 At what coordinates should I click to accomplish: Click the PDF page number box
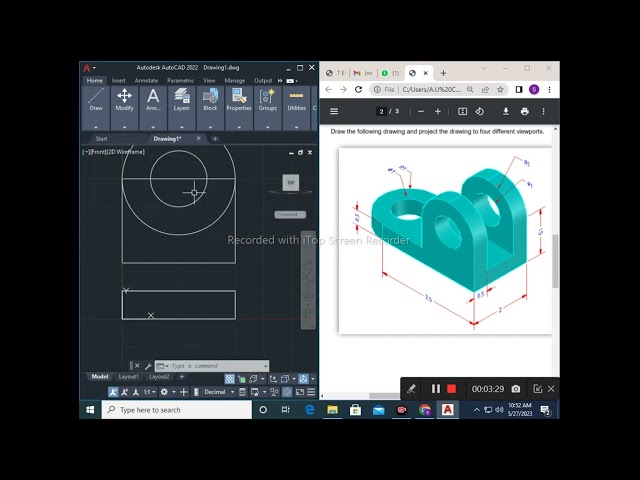pyautogui.click(x=381, y=111)
